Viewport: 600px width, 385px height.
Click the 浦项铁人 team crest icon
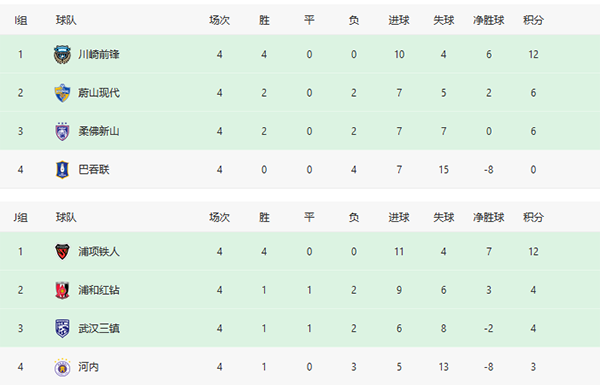tap(62, 252)
